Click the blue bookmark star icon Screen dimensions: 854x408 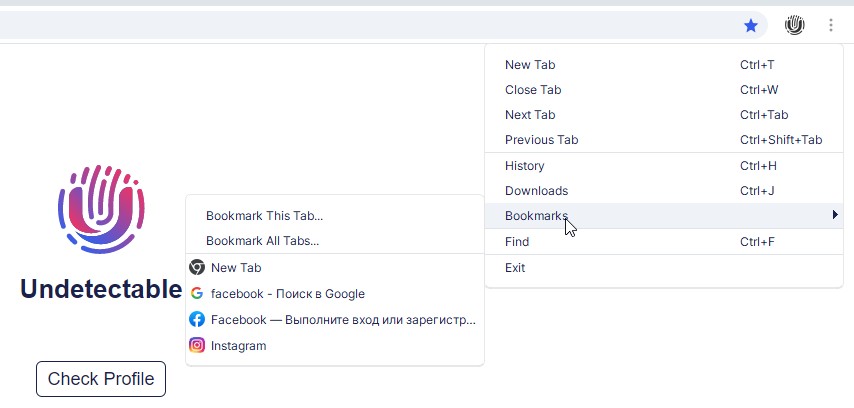click(x=751, y=25)
